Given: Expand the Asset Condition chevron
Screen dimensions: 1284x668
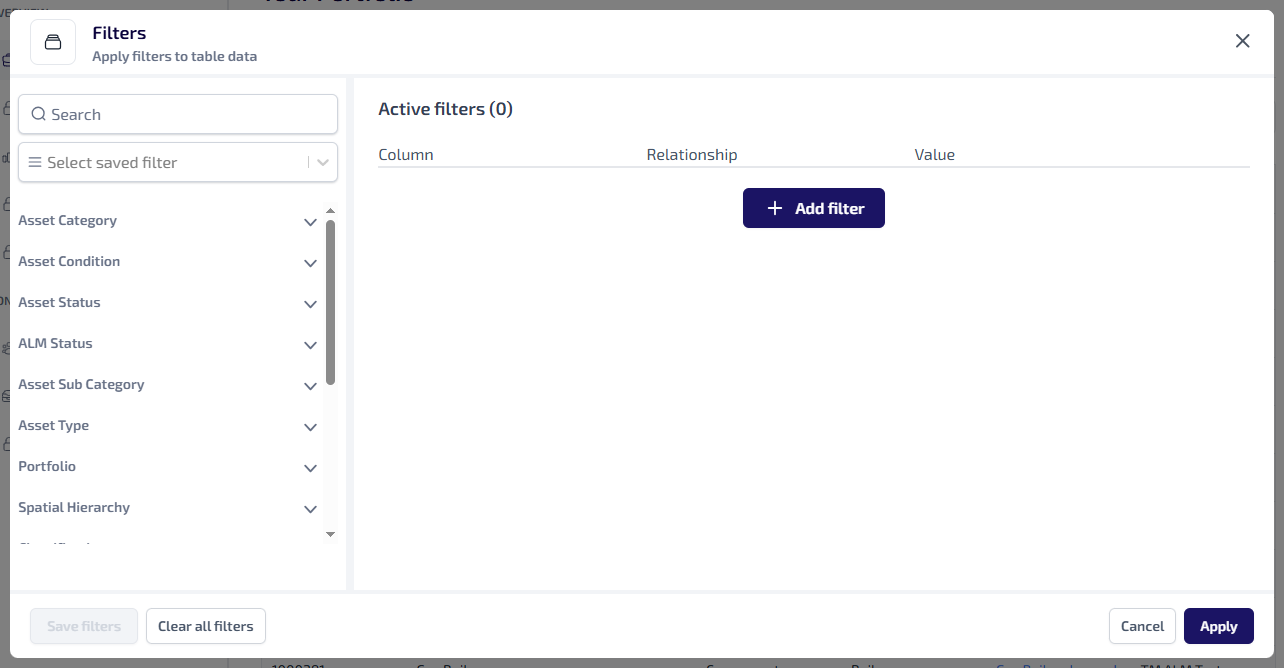Looking at the screenshot, I should (310, 263).
